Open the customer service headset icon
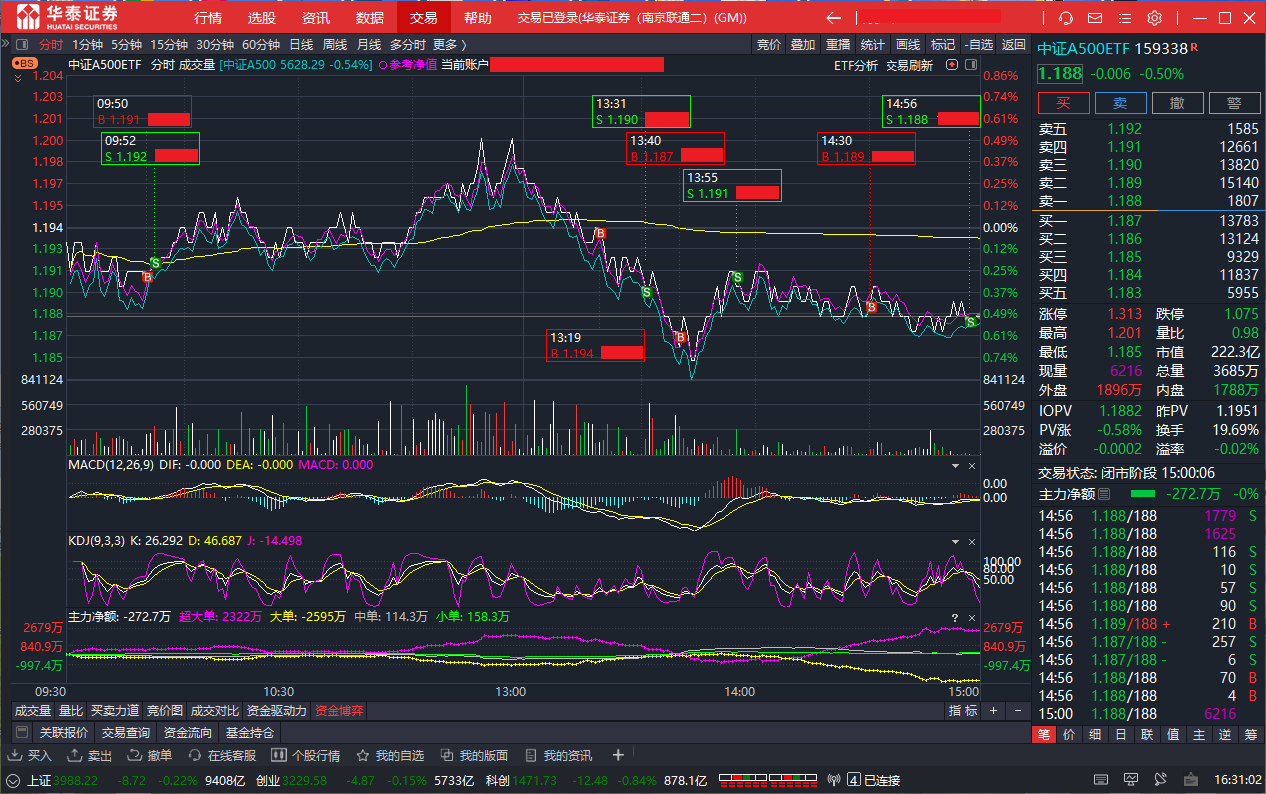Viewport: 1266px width, 794px height. (x=1066, y=18)
